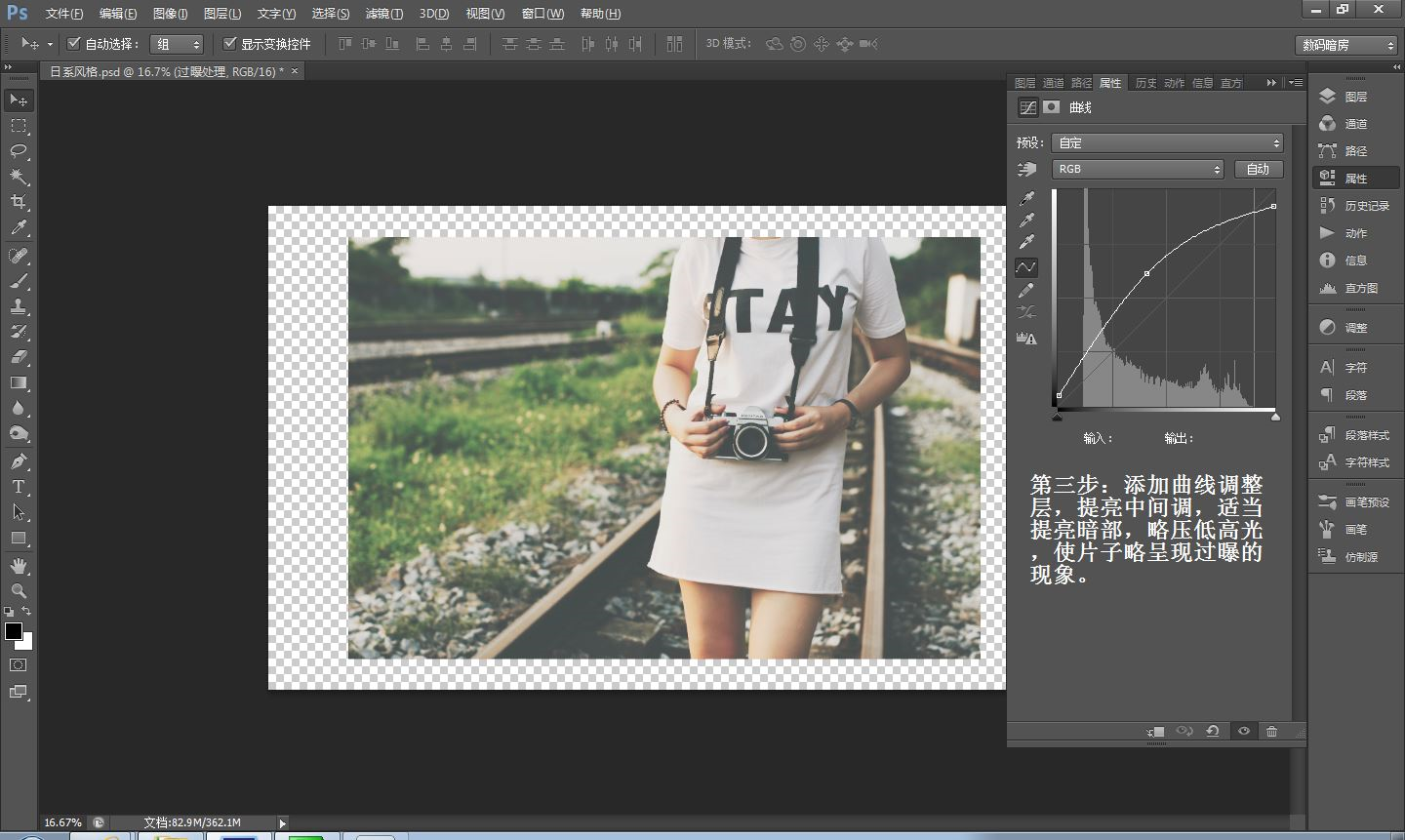The height and width of the screenshot is (840, 1405).
Task: Select the History Brush tool
Action: coord(19,332)
